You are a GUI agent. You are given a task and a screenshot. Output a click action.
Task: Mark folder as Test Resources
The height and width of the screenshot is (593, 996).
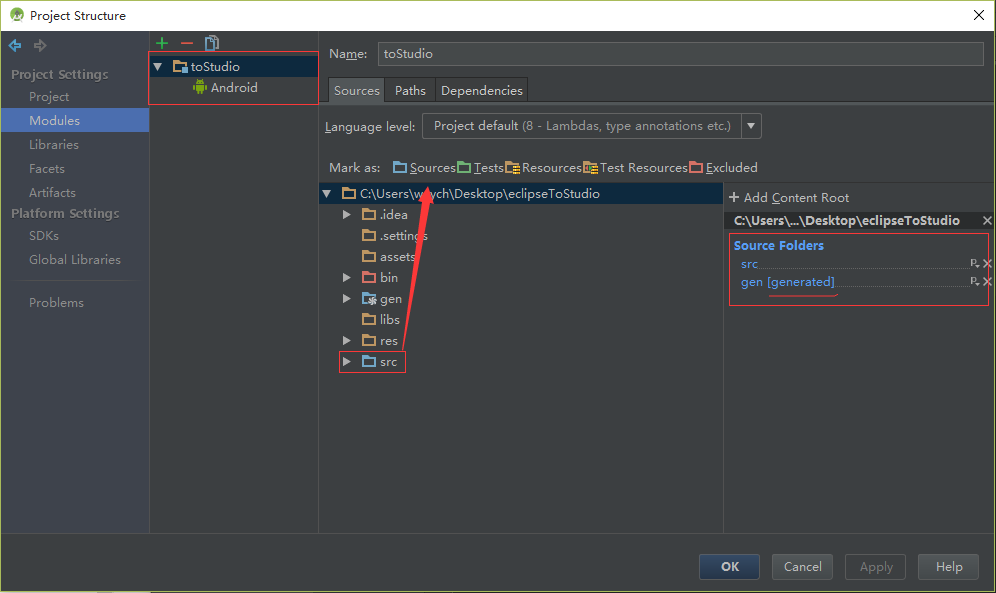636,168
